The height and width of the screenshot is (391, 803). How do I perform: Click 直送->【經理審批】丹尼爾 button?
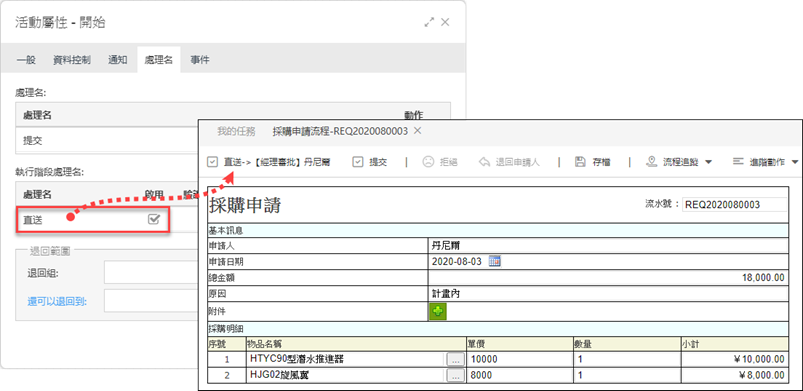(x=269, y=162)
